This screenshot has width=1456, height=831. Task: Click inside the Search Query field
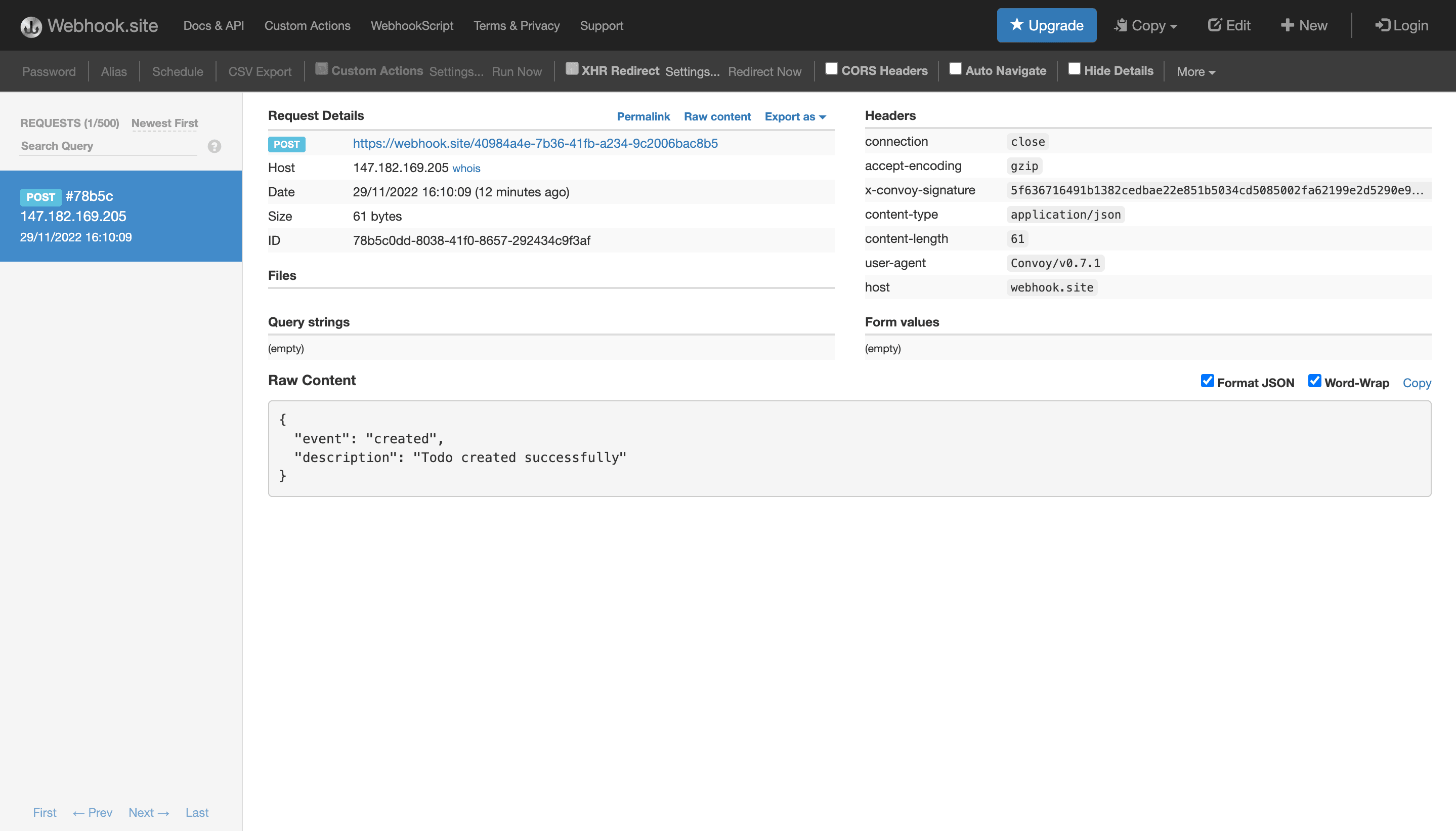click(x=103, y=146)
